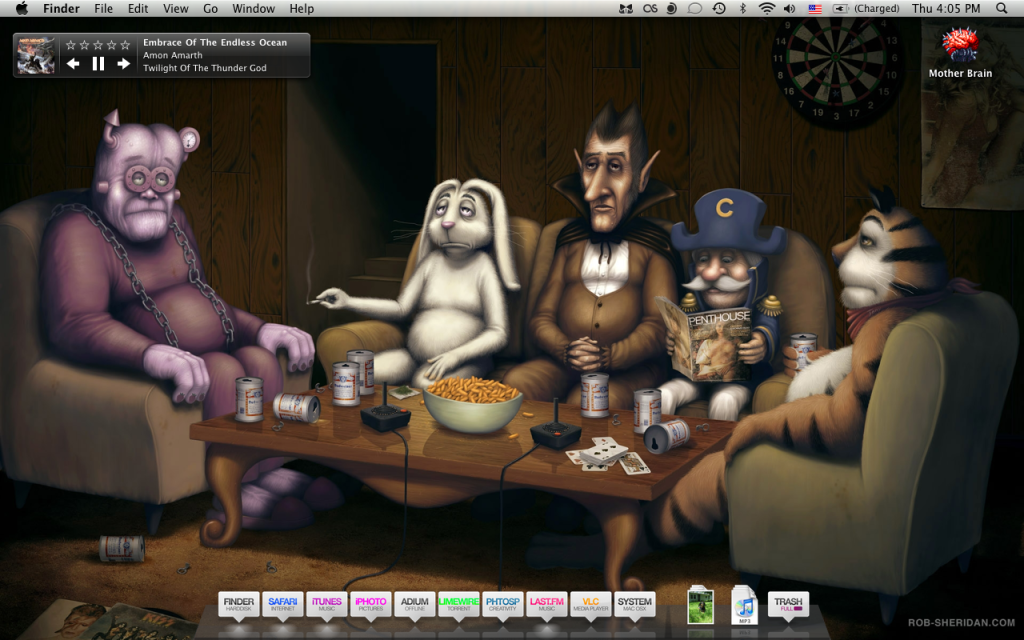Image resolution: width=1024 pixels, height=640 pixels.
Task: Open Spotlight search
Action: point(1002,8)
